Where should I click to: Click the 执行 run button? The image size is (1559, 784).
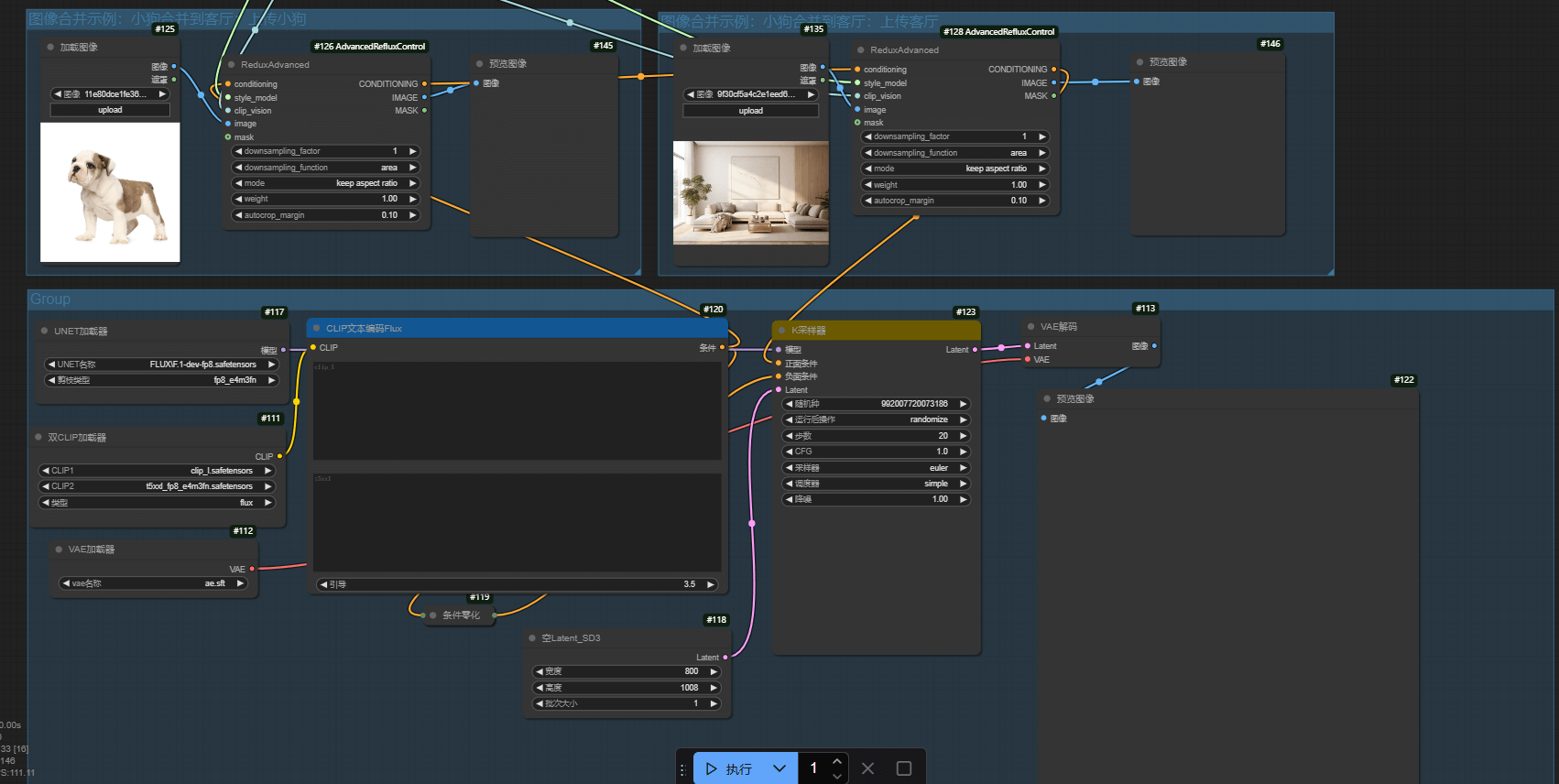coord(730,768)
